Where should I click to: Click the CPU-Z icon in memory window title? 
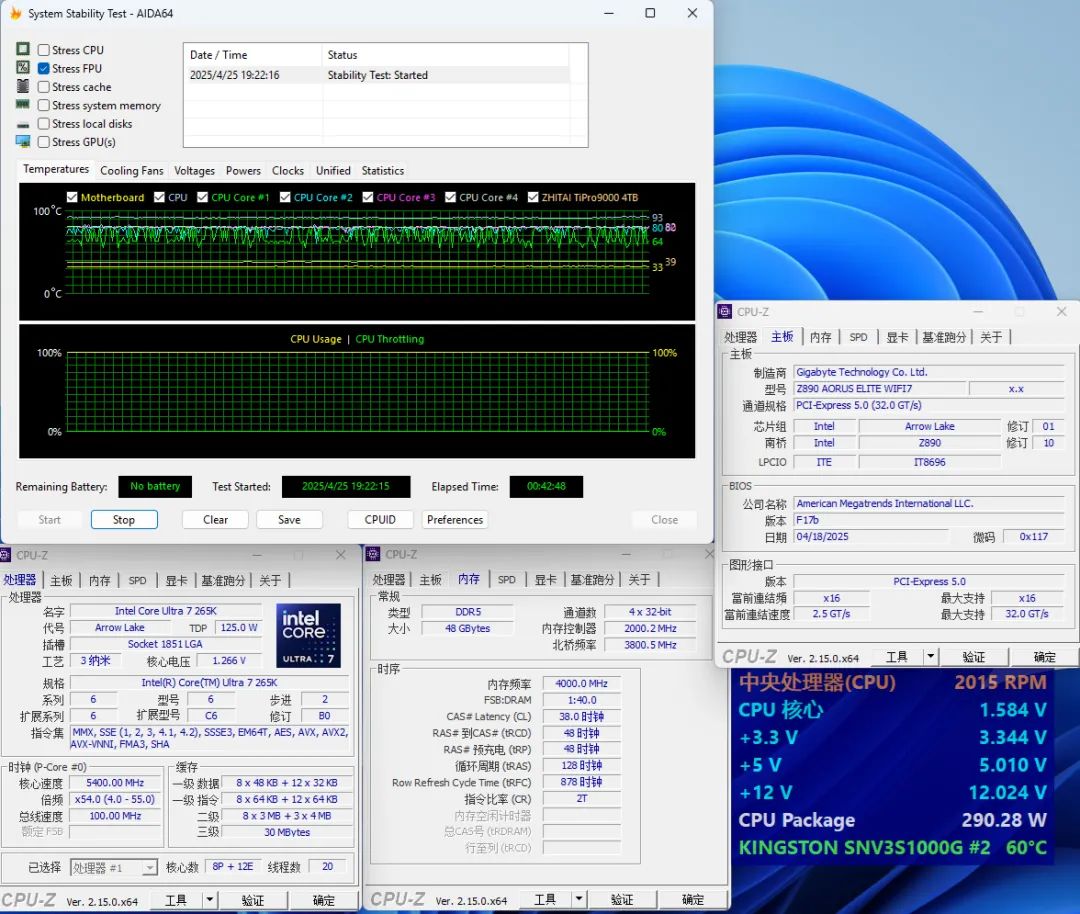tap(373, 554)
